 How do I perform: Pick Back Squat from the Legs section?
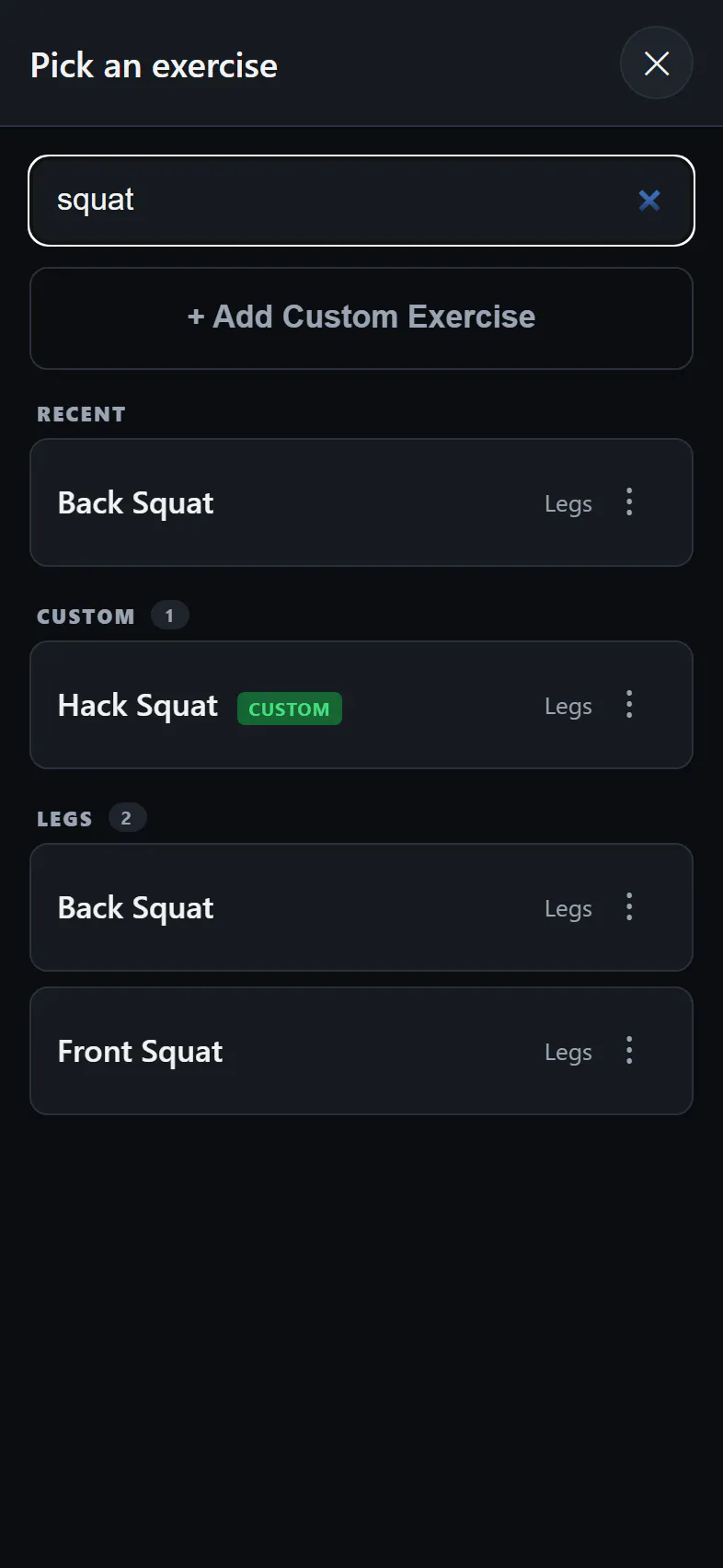coord(361,907)
